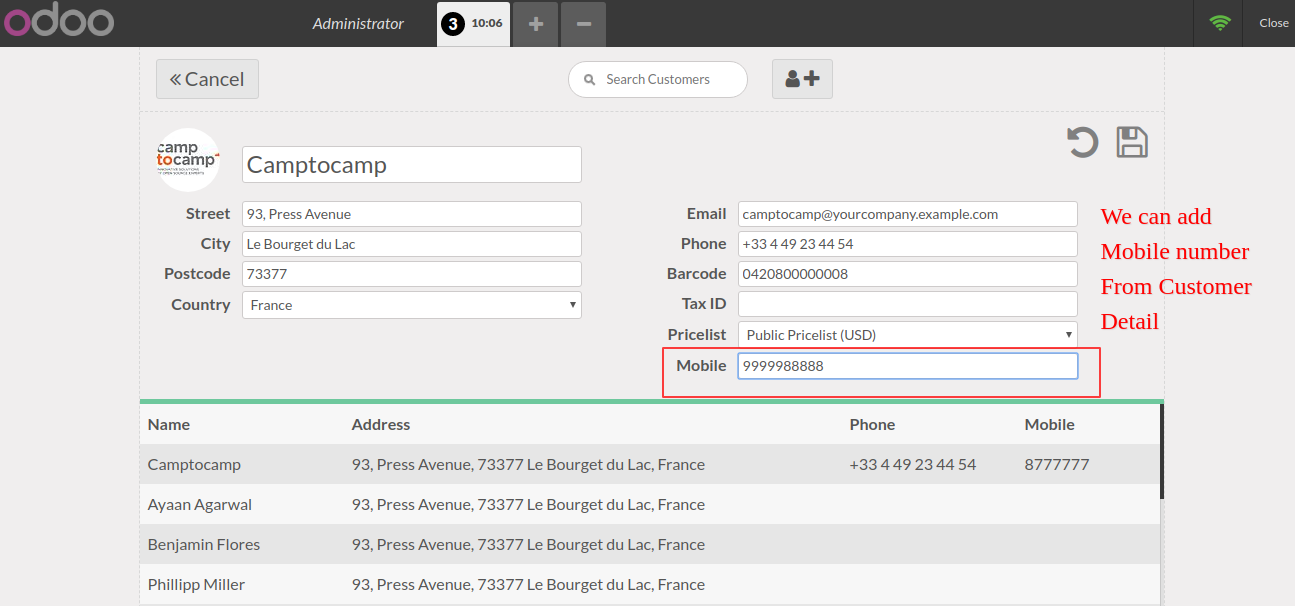Click the Camptocamp company logo image
This screenshot has width=1295, height=606.
(x=188, y=160)
